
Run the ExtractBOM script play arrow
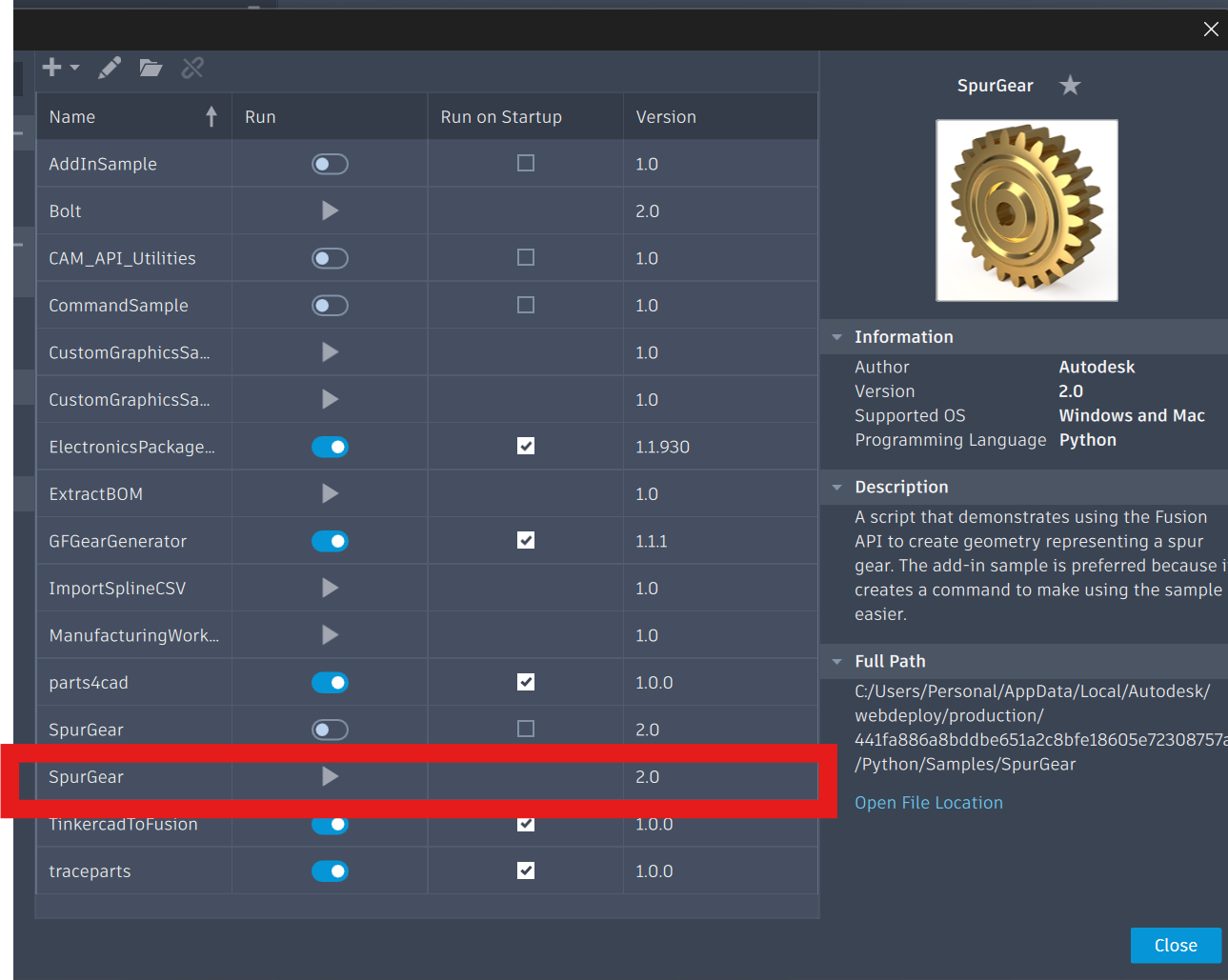click(x=330, y=493)
